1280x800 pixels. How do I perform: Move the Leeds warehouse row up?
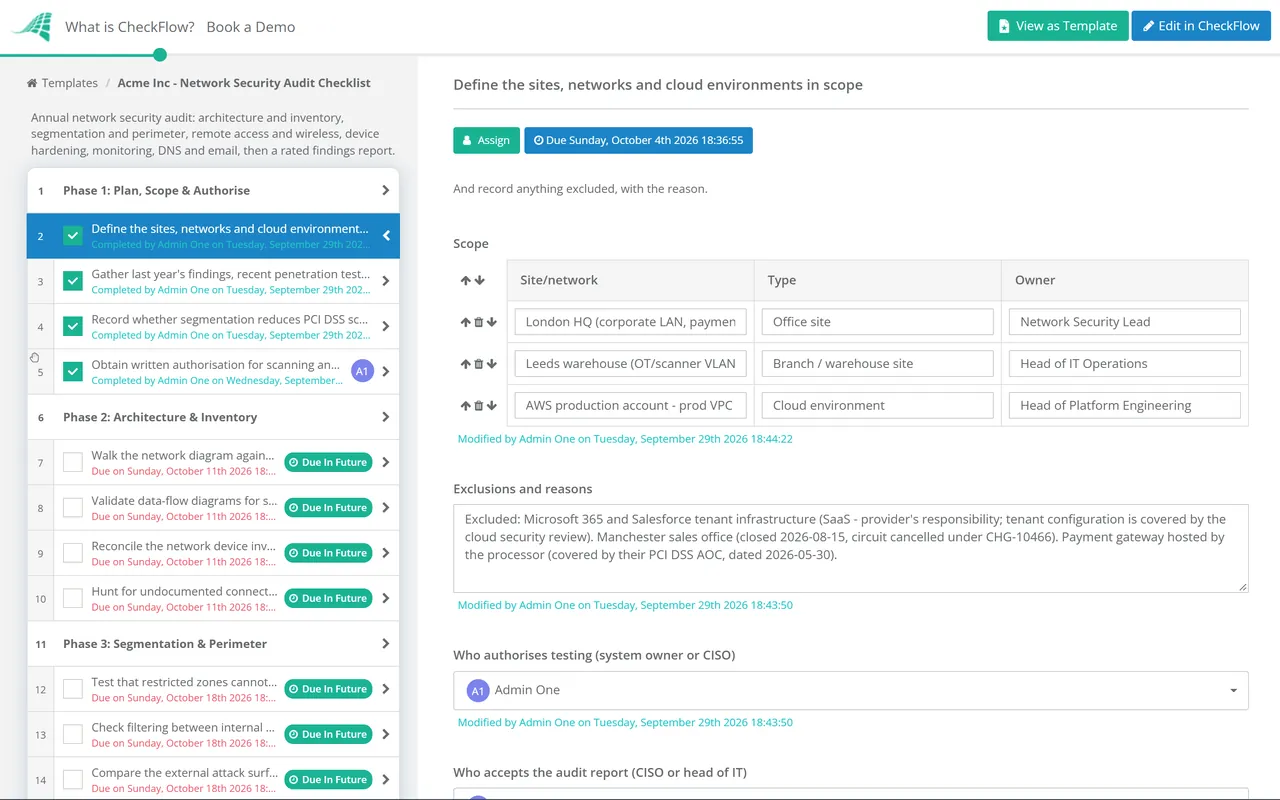465,364
